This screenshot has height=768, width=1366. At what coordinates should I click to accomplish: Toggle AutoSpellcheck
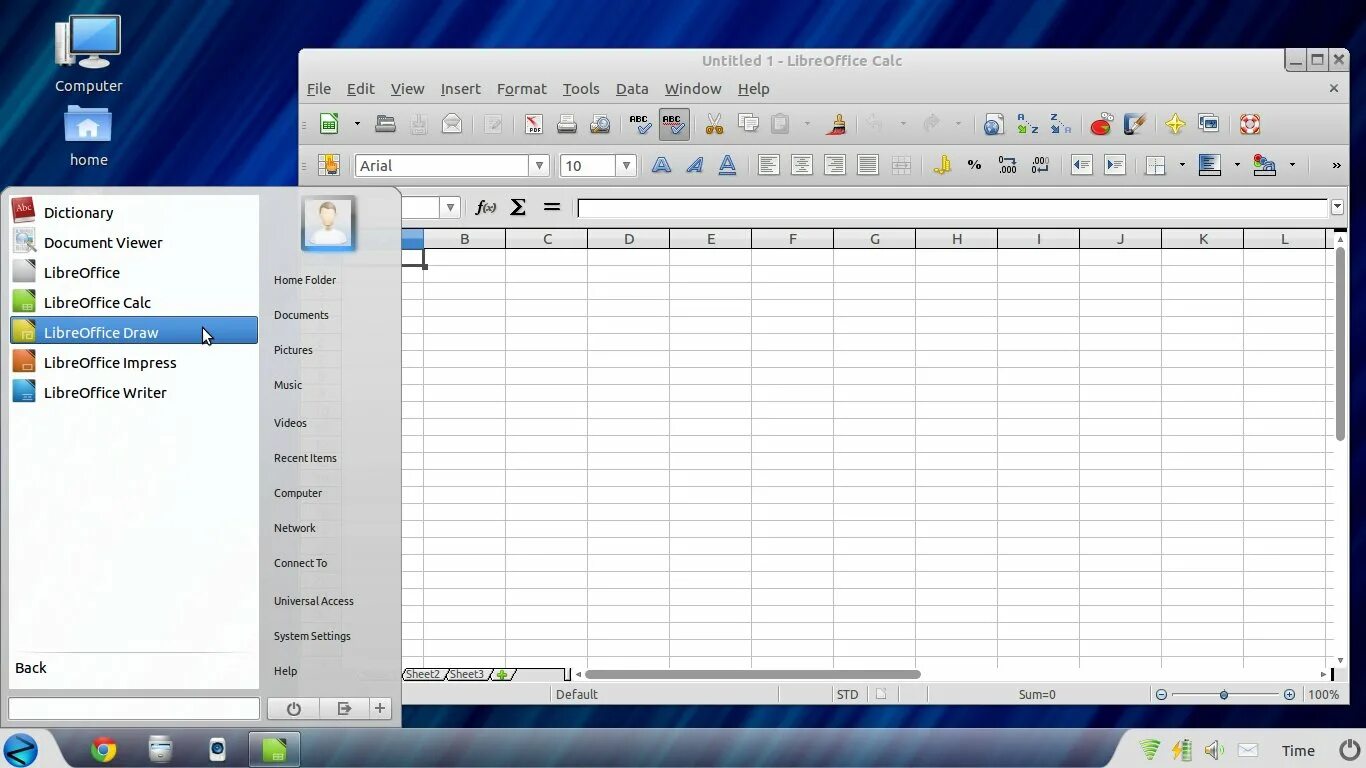[x=673, y=124]
